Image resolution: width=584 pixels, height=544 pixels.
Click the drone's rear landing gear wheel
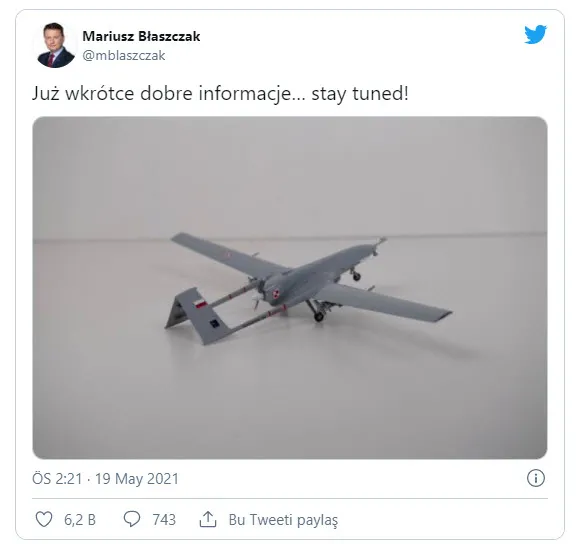tap(319, 317)
